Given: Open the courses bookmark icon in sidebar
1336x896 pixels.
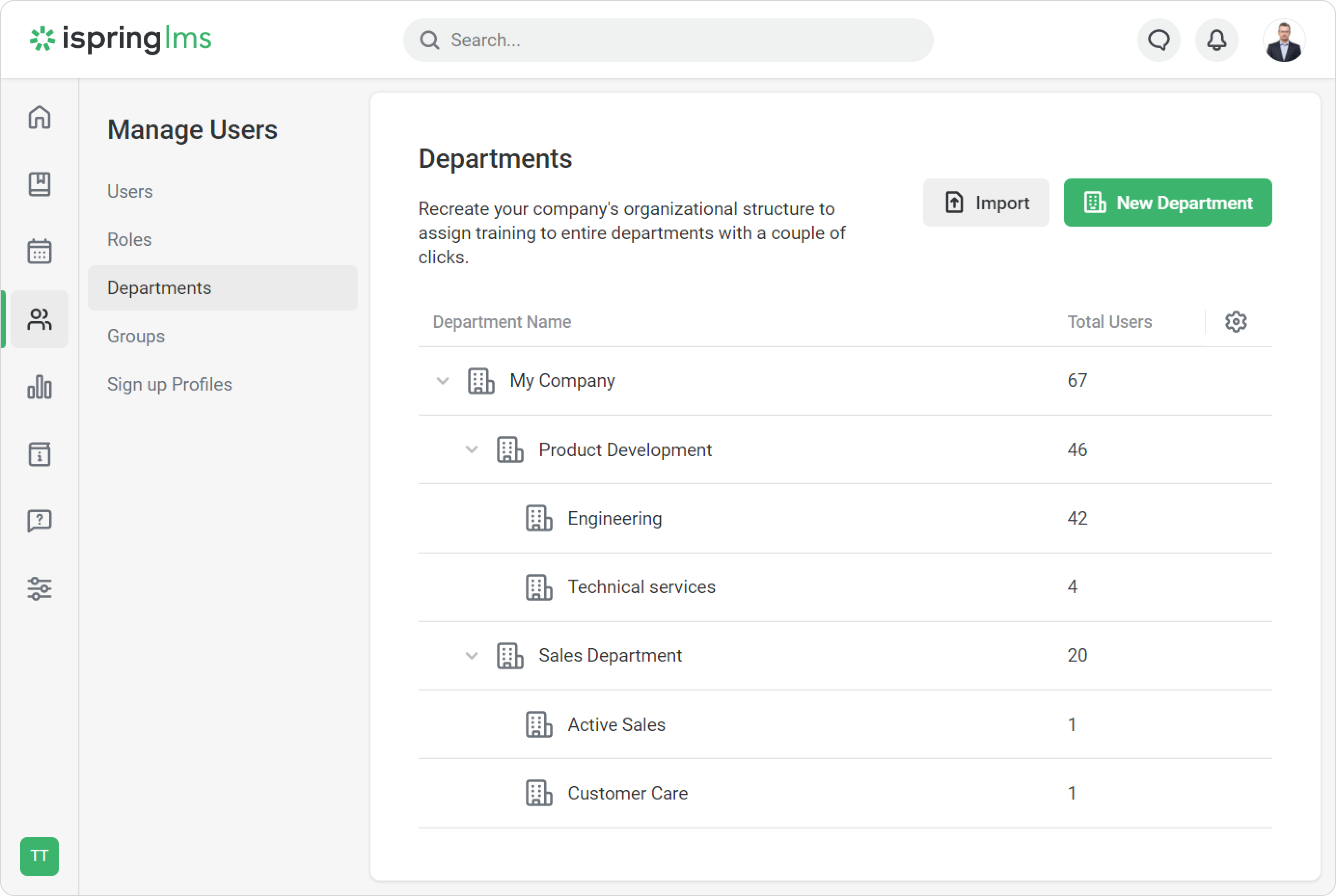Looking at the screenshot, I should [40, 184].
